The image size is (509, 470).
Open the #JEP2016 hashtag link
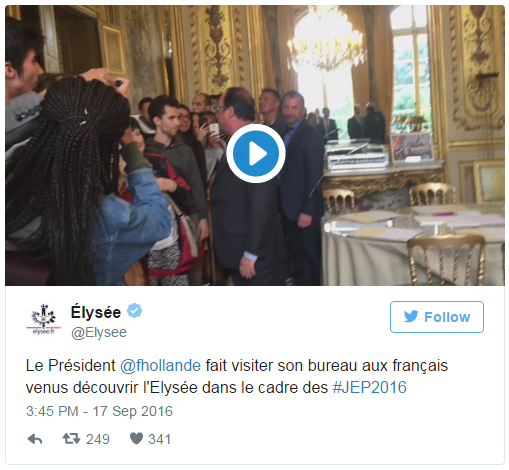[x=370, y=387]
